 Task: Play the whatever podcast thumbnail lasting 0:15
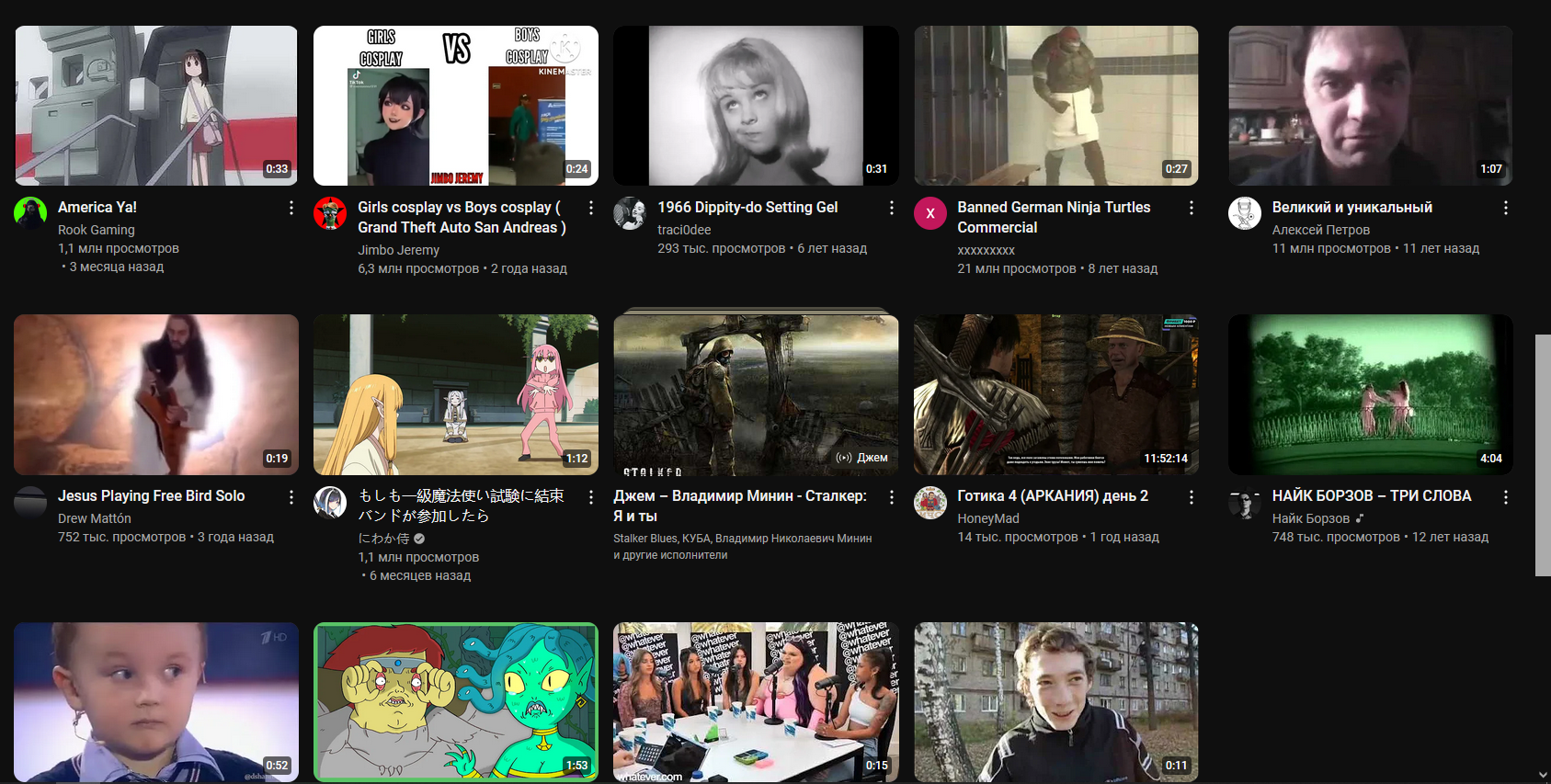pyautogui.click(x=756, y=702)
